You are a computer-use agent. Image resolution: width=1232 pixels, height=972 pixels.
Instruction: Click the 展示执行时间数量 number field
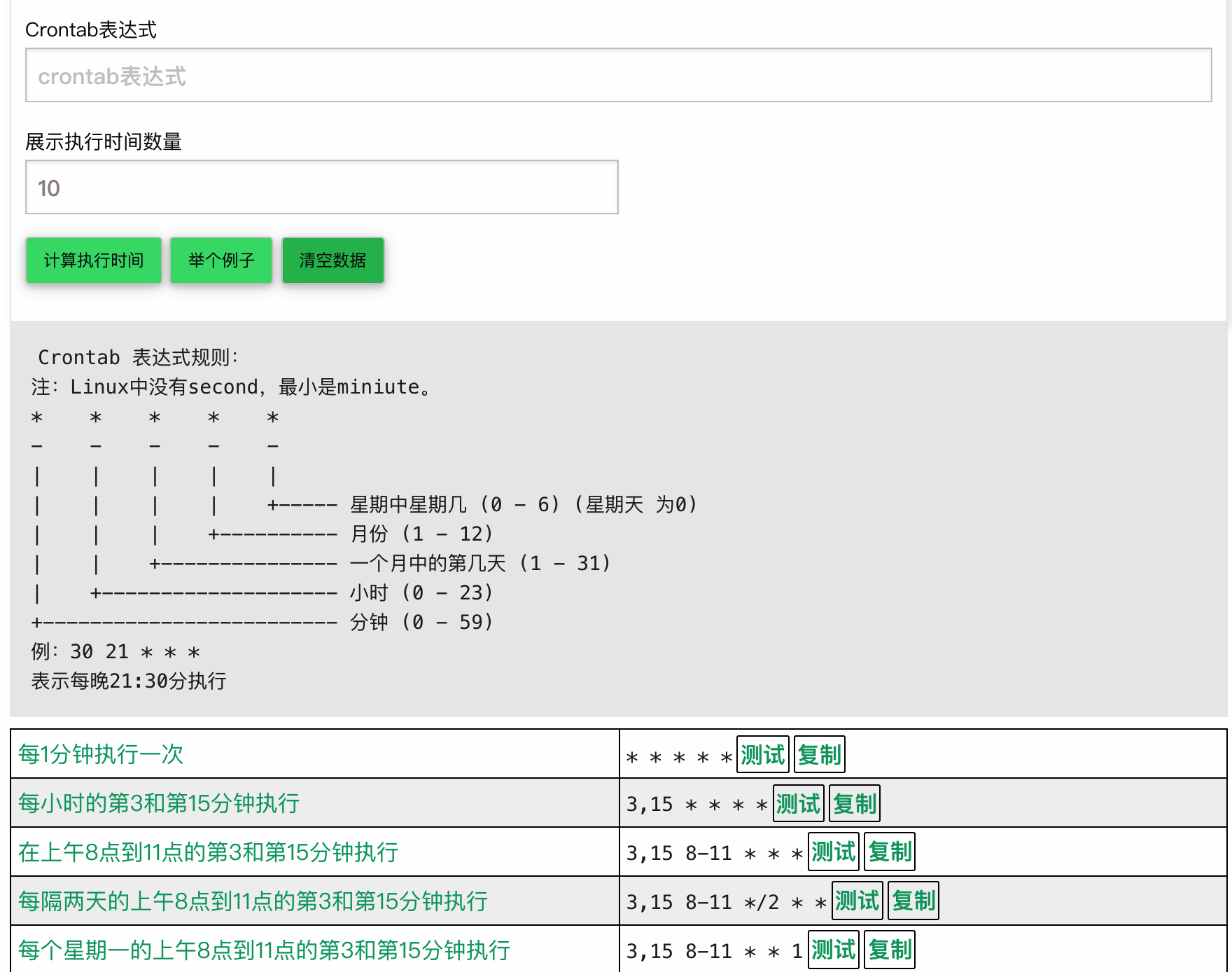[x=321, y=187]
